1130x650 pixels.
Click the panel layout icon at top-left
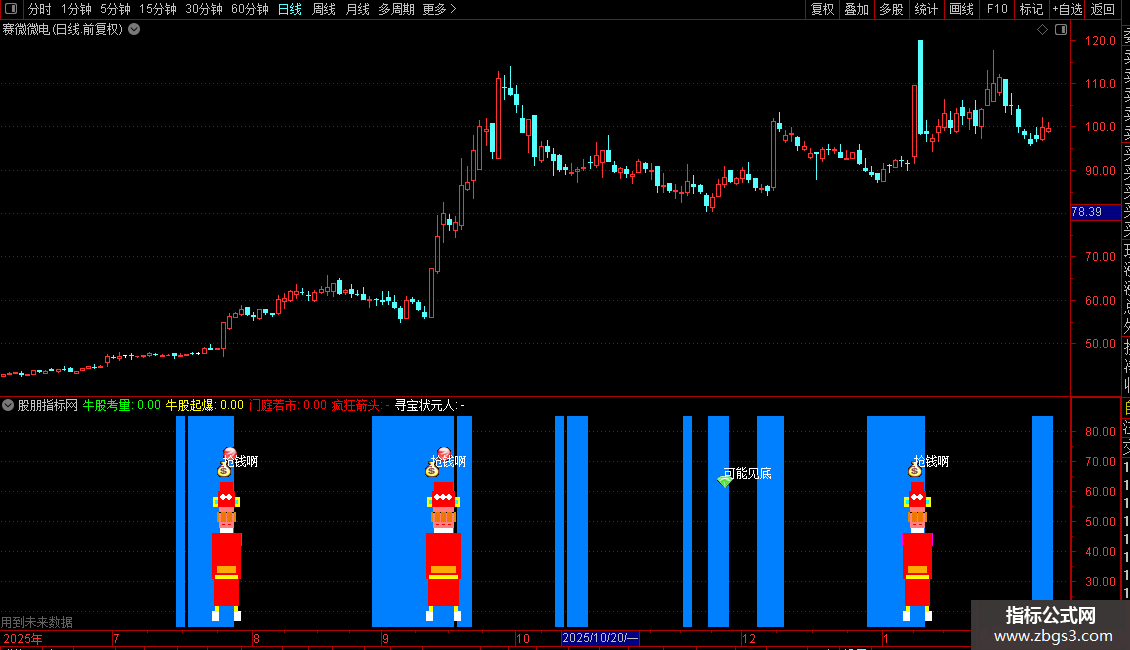(x=11, y=9)
